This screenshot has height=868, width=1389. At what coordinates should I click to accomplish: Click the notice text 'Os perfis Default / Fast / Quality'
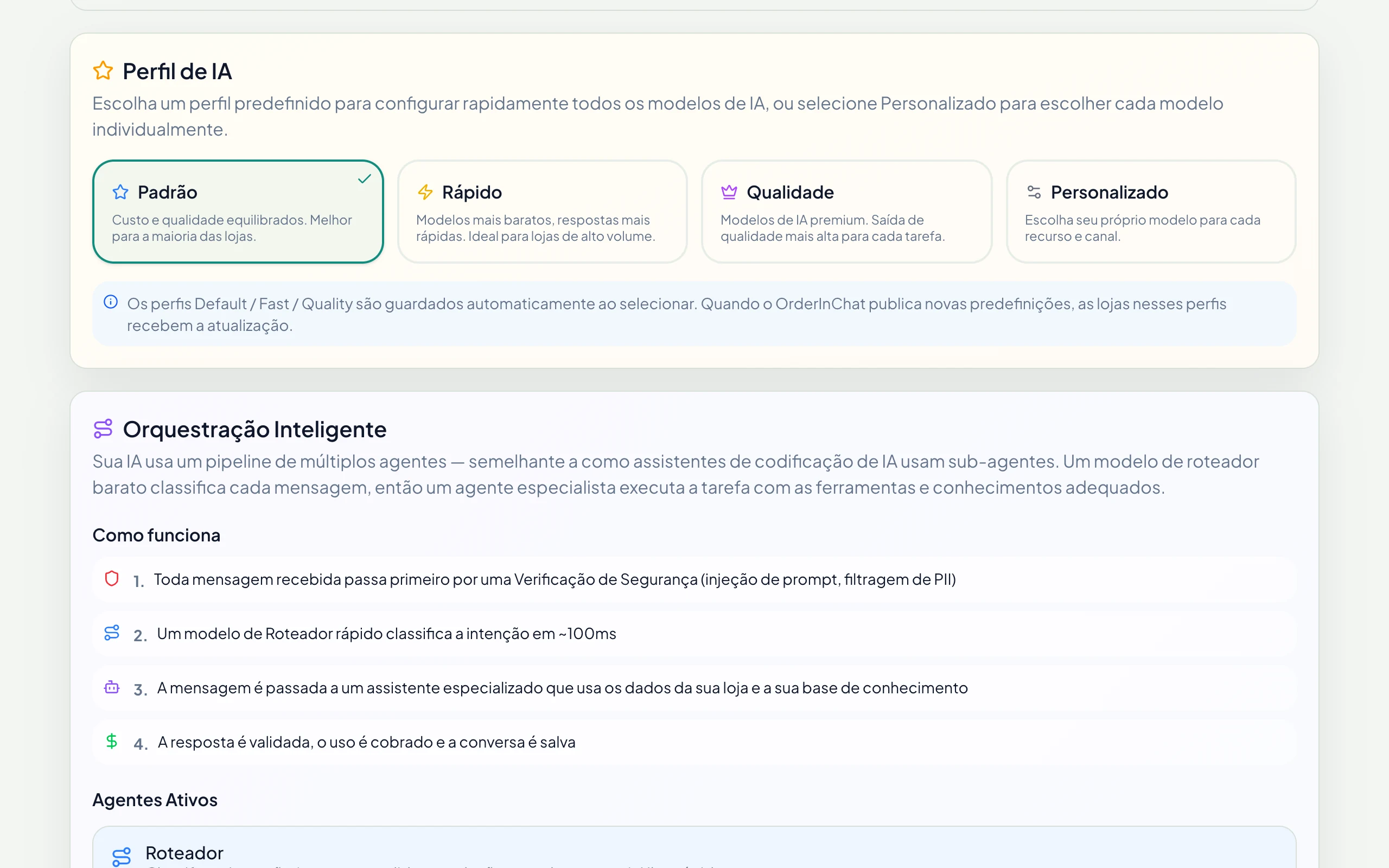point(677,314)
